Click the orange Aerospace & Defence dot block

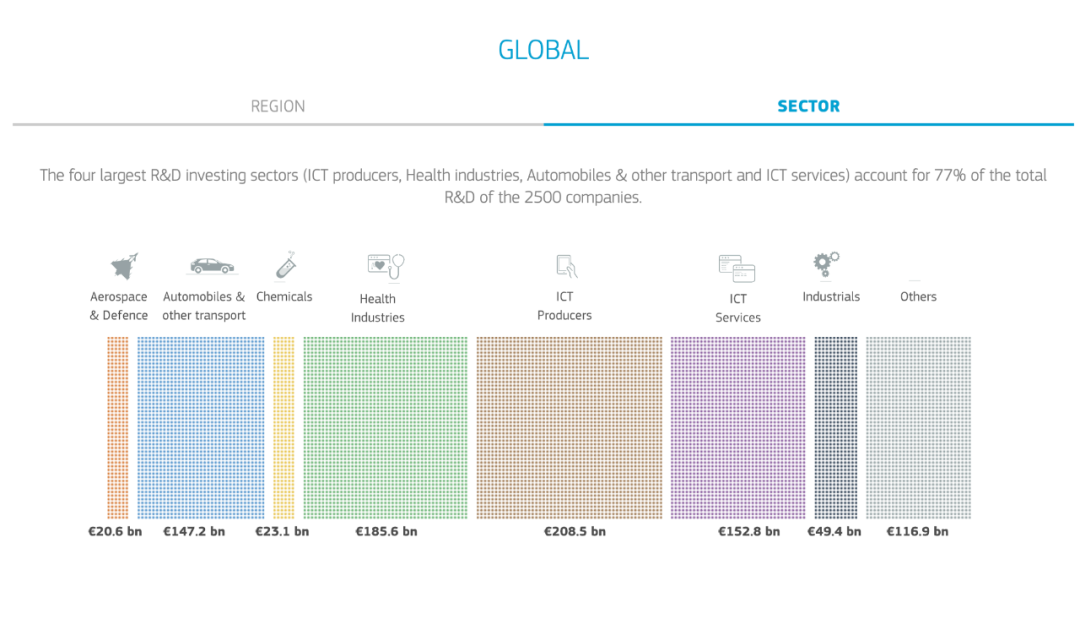117,427
